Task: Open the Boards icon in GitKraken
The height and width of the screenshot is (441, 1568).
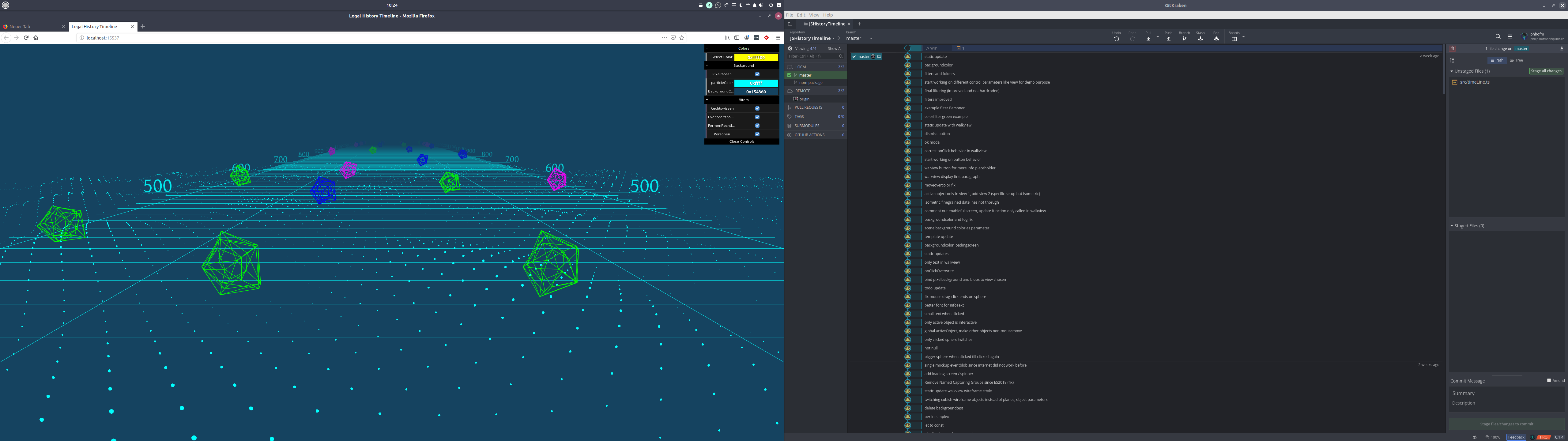Action: pyautogui.click(x=1234, y=39)
